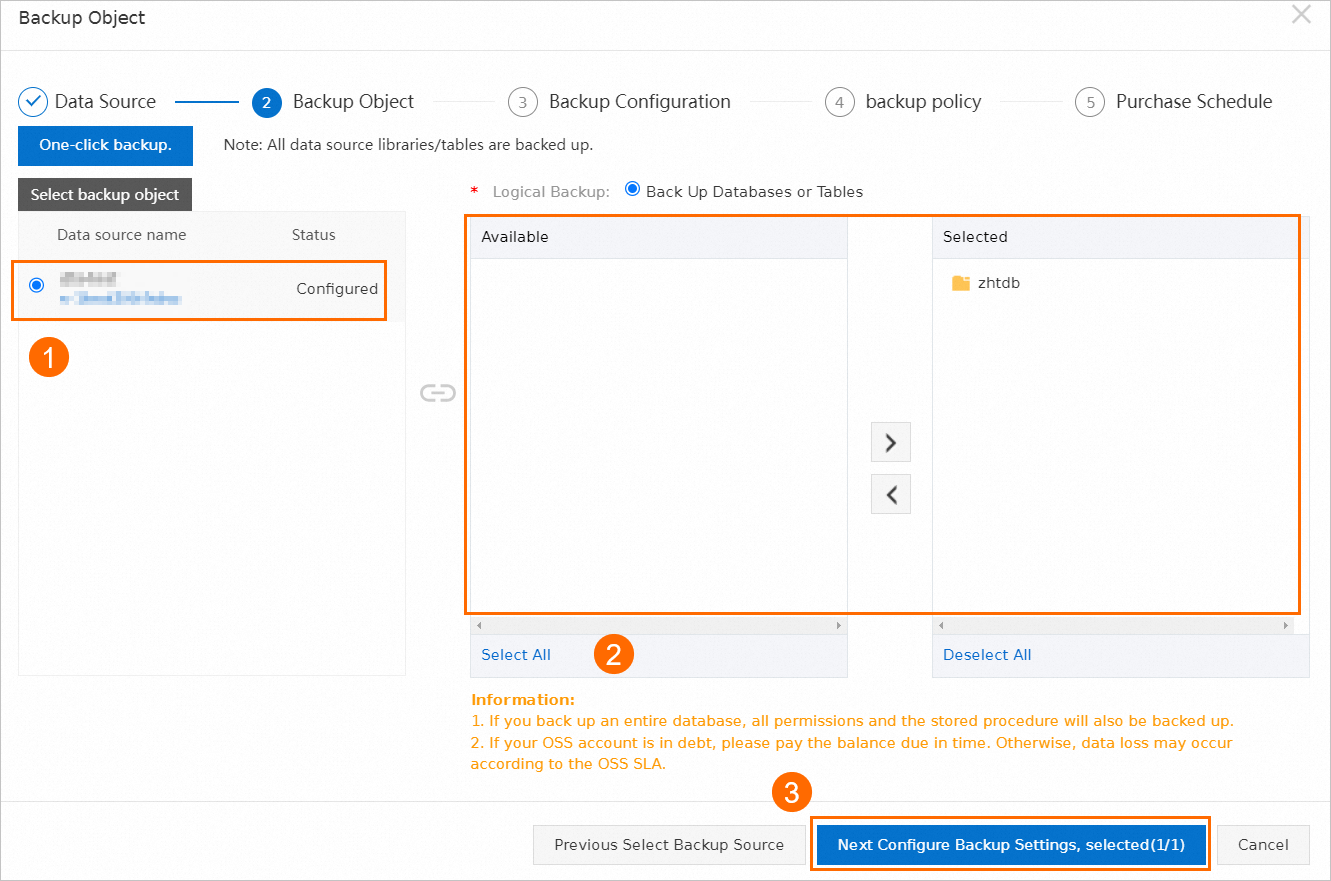Click the backup policy step 4 circle
The height and width of the screenshot is (881, 1331).
(x=840, y=102)
